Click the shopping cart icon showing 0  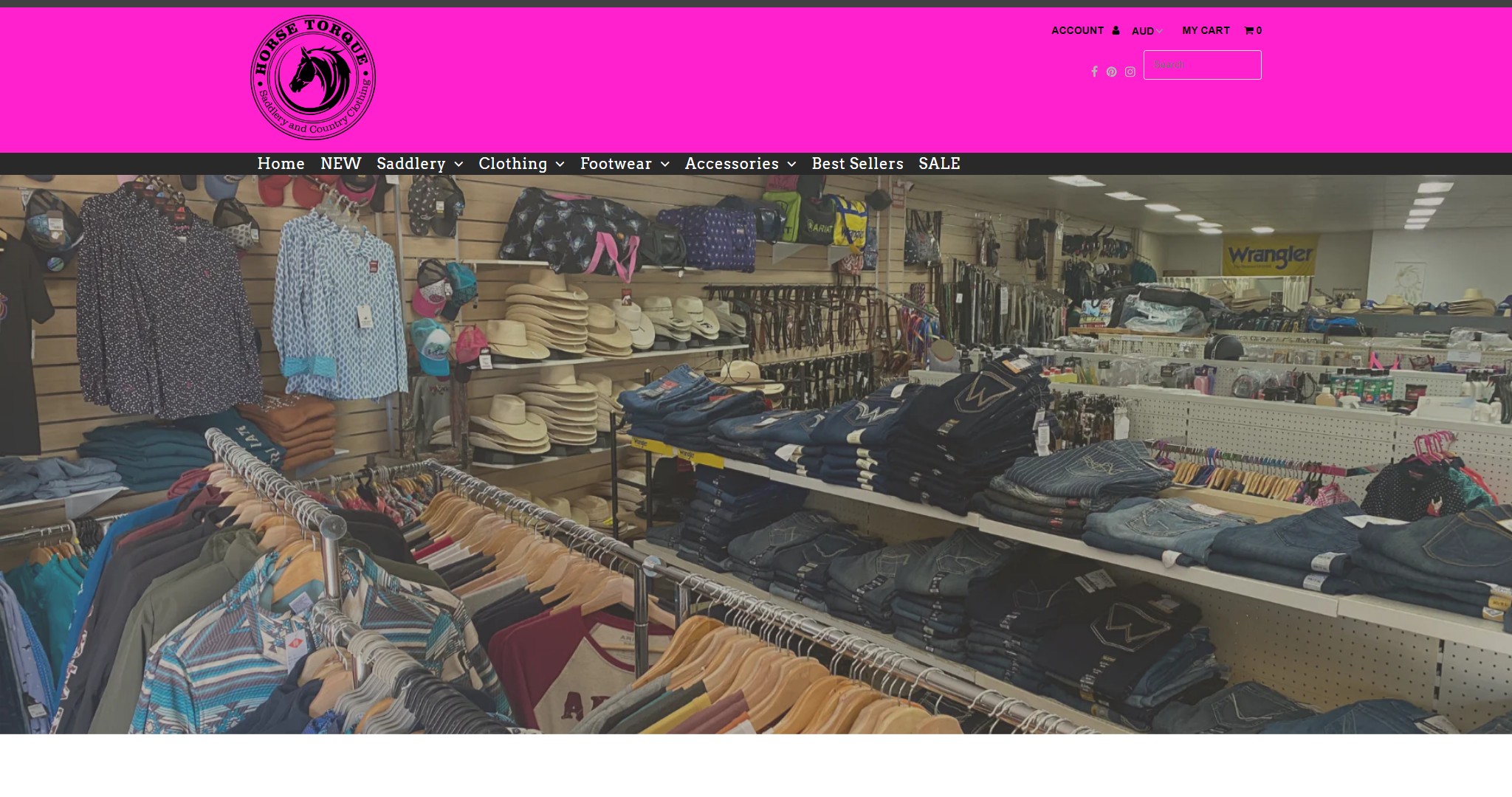pyautogui.click(x=1250, y=30)
